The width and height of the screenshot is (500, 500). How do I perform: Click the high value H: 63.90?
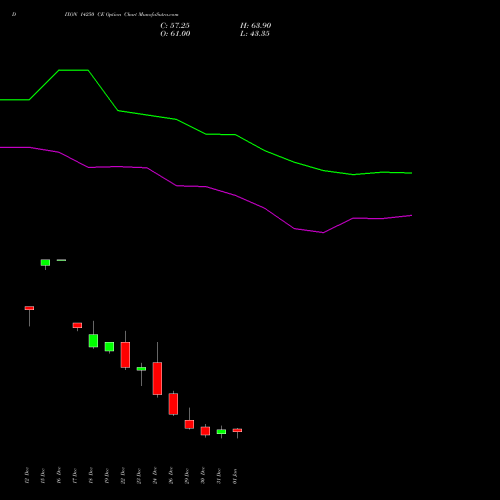coord(256,26)
